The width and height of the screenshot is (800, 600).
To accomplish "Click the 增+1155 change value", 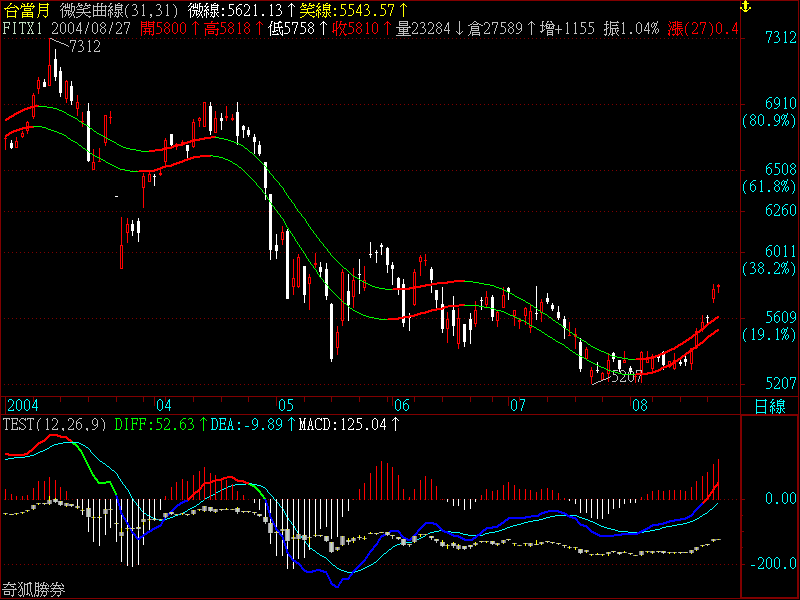I will click(567, 28).
